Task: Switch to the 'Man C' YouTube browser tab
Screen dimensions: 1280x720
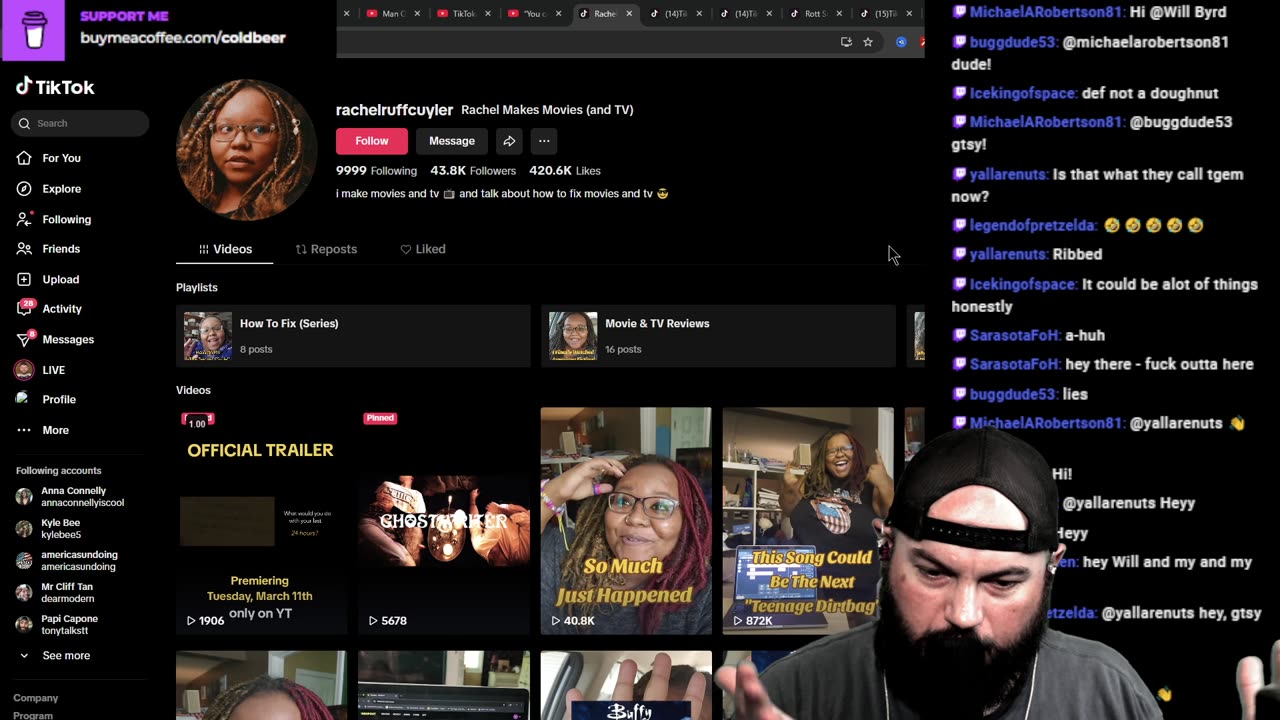Action: 392,14
